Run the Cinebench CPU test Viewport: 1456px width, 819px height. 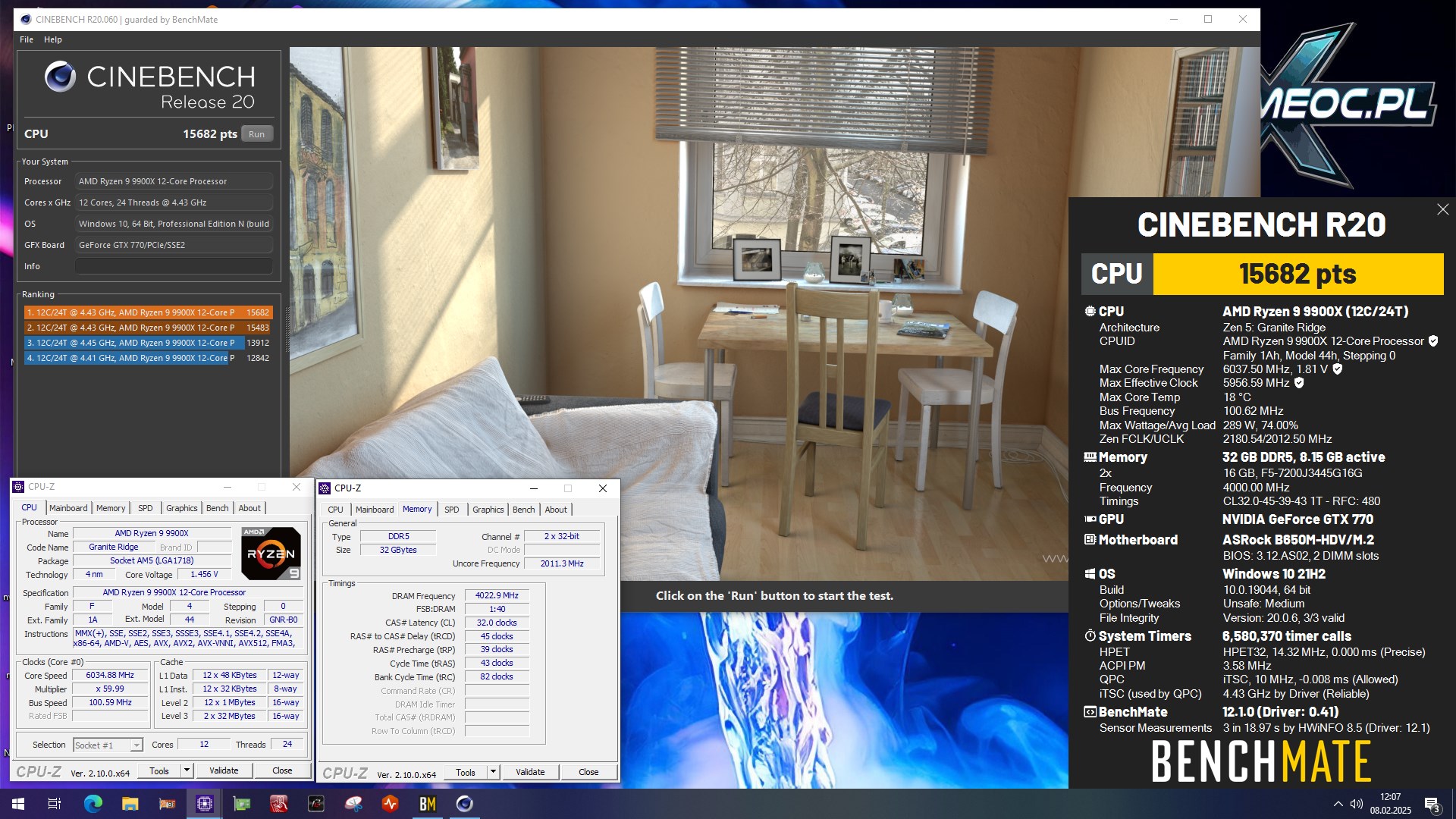[x=257, y=134]
